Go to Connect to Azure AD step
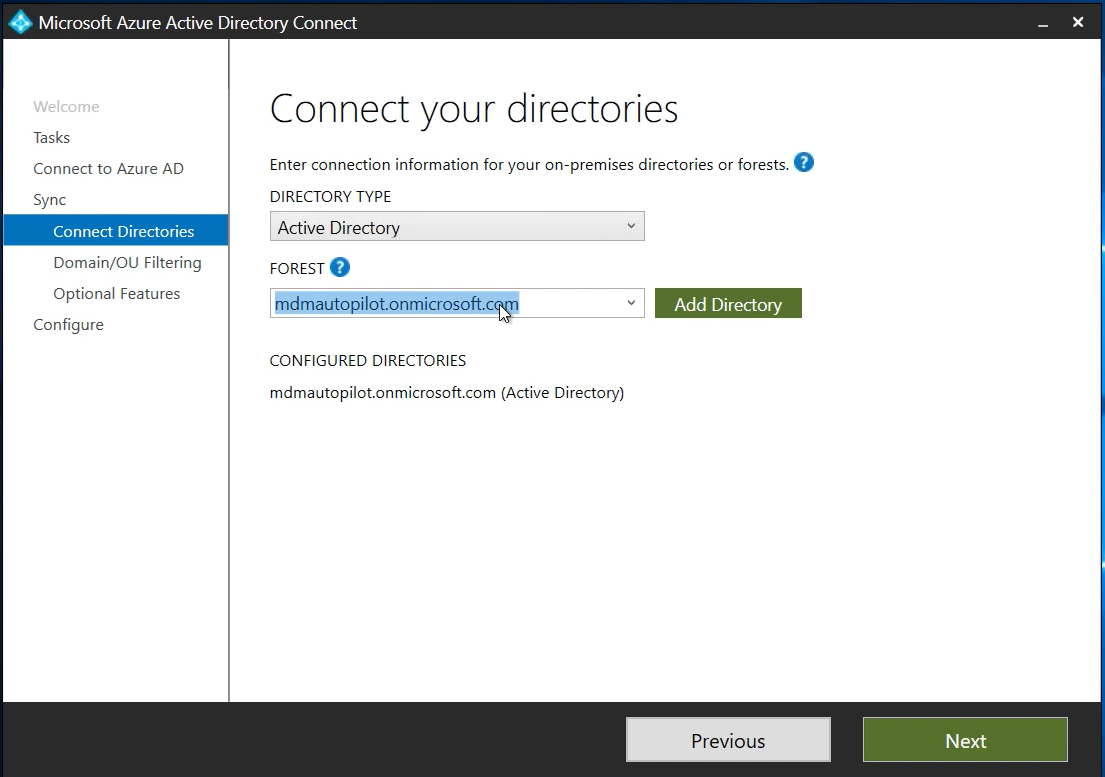 pos(108,169)
